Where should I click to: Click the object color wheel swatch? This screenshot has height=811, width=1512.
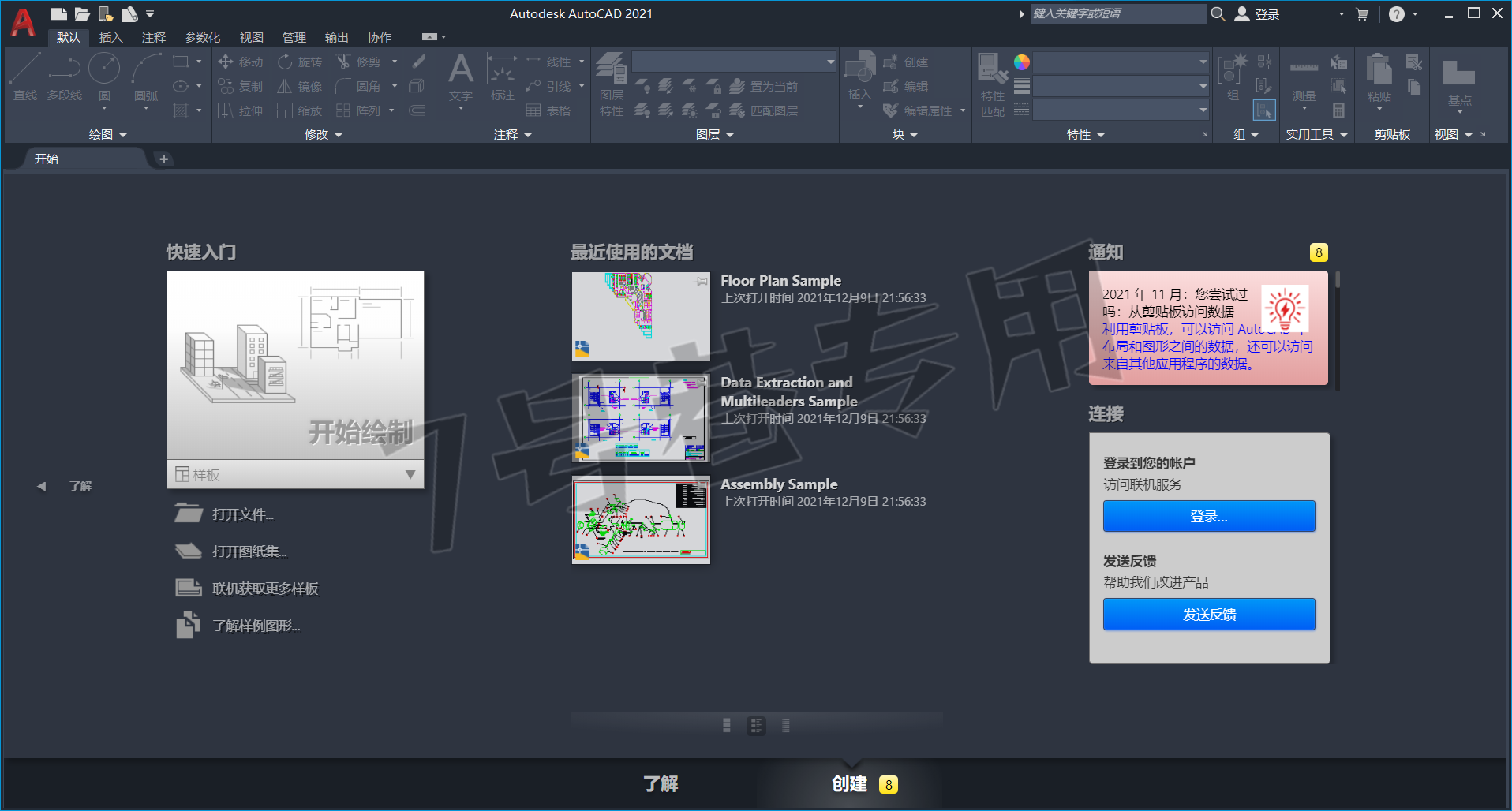coord(1022,62)
